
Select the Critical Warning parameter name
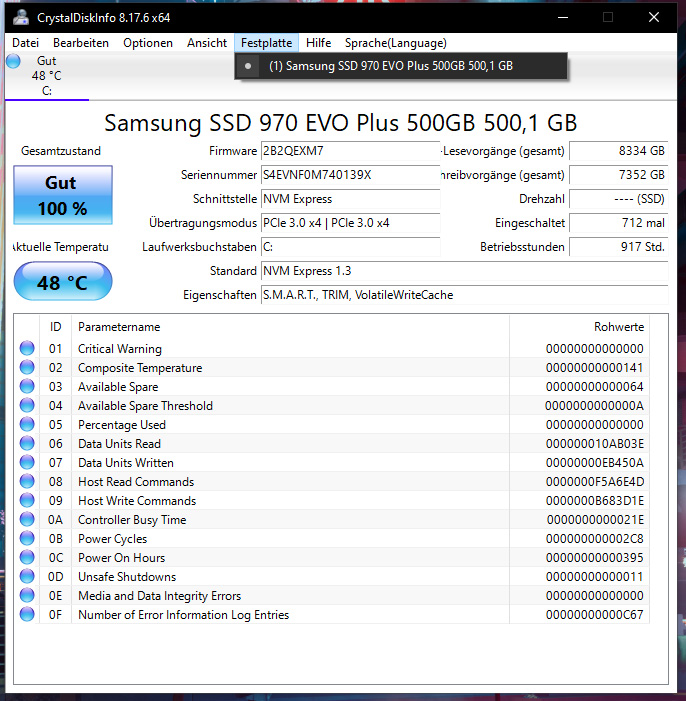(x=120, y=349)
